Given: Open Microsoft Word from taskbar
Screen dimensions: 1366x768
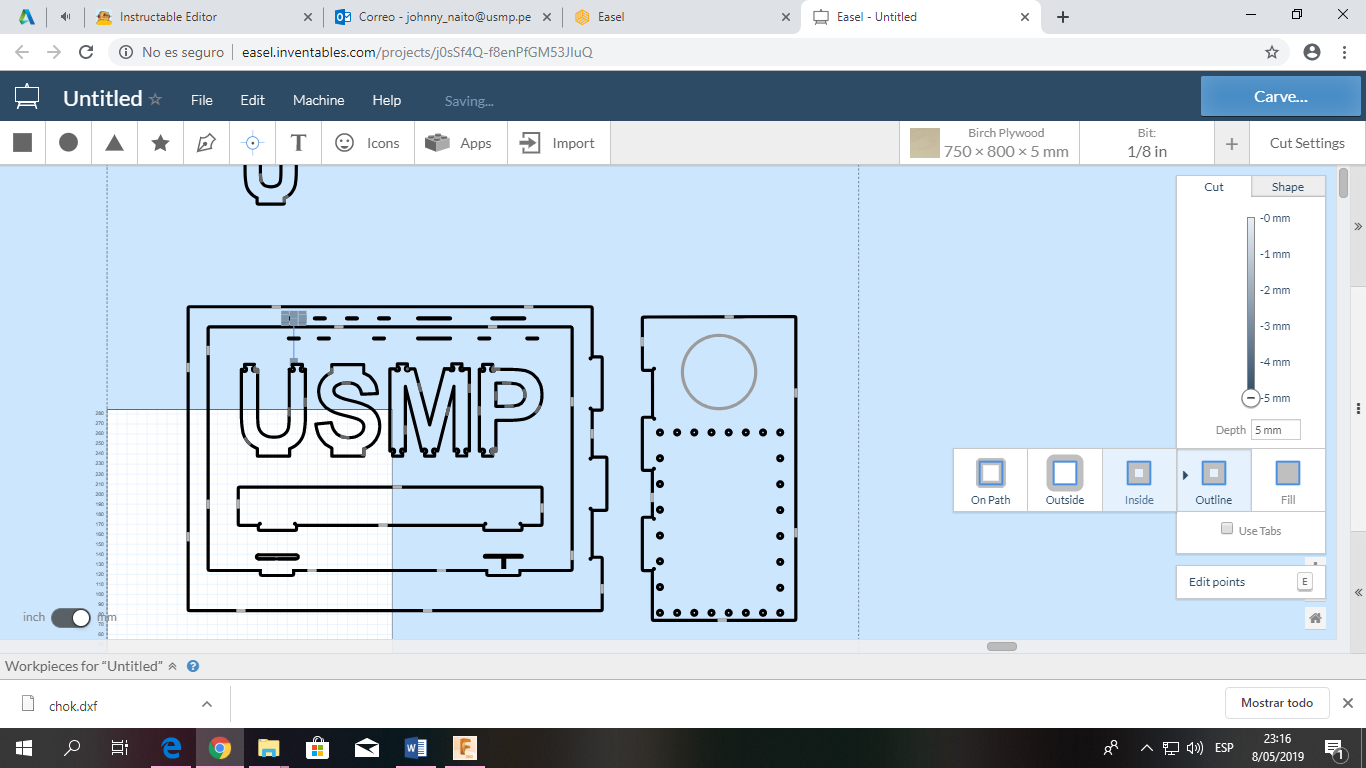Looking at the screenshot, I should click(416, 747).
